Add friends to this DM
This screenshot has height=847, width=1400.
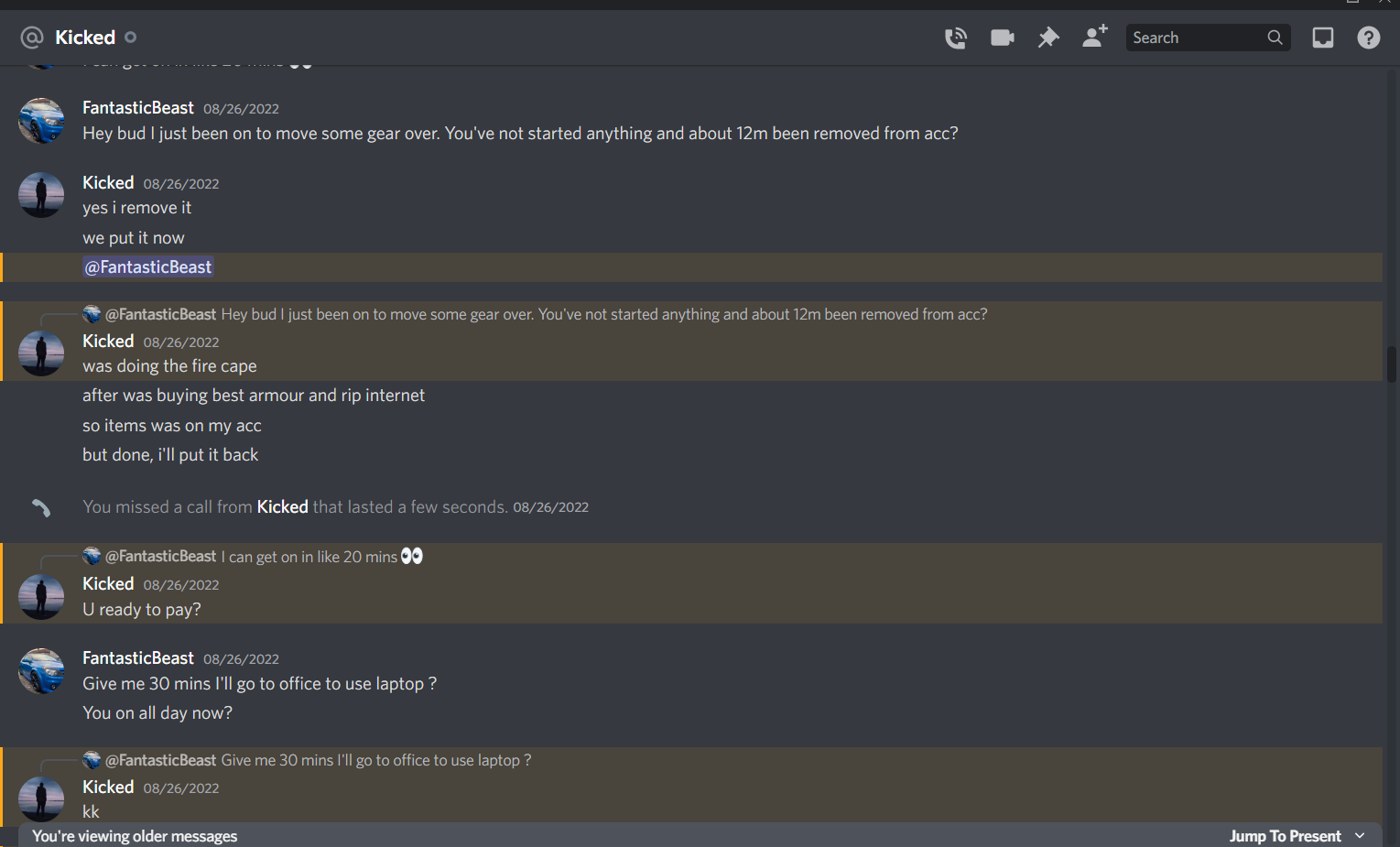tap(1094, 37)
